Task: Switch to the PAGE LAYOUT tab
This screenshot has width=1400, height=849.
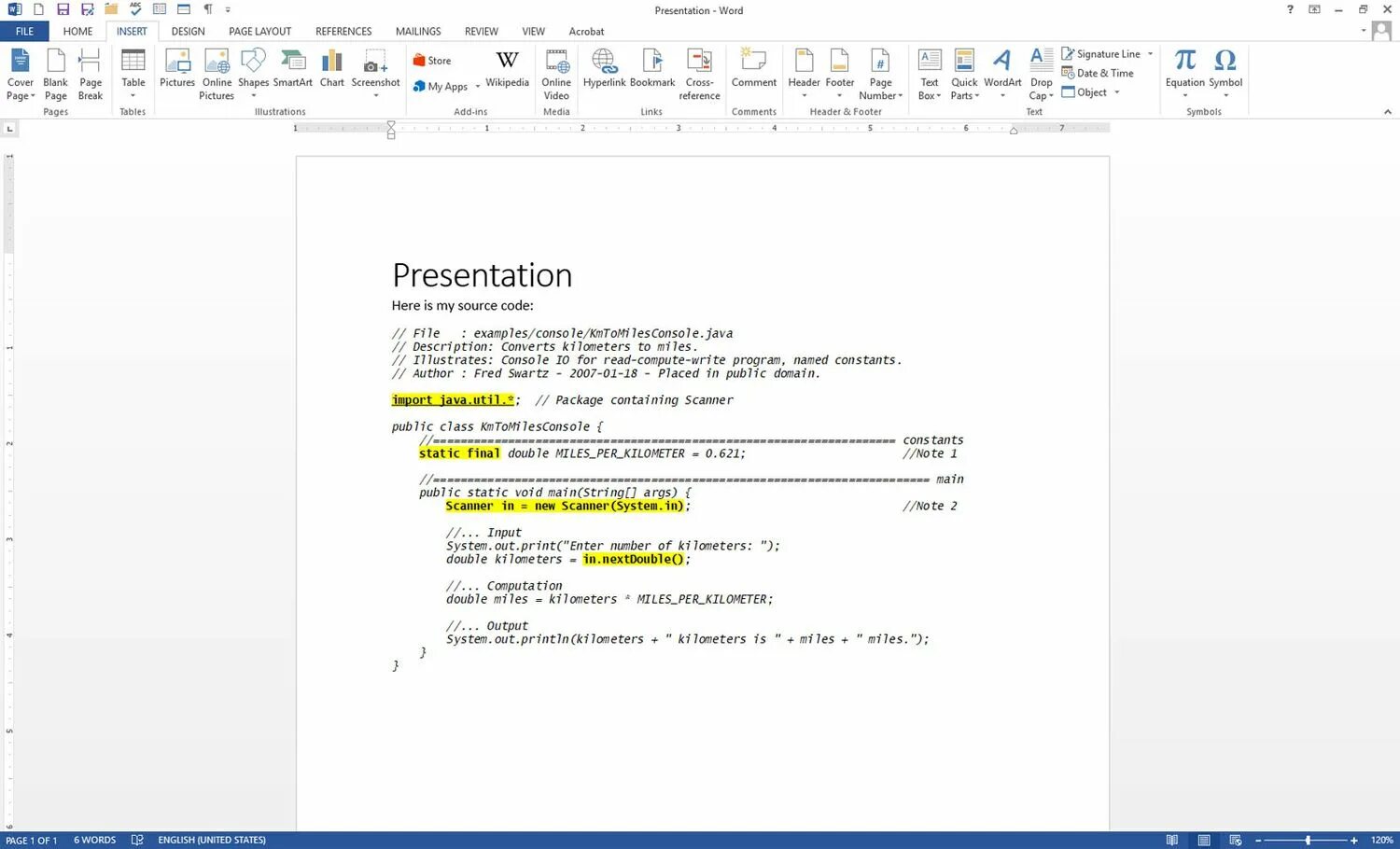Action: point(259,32)
